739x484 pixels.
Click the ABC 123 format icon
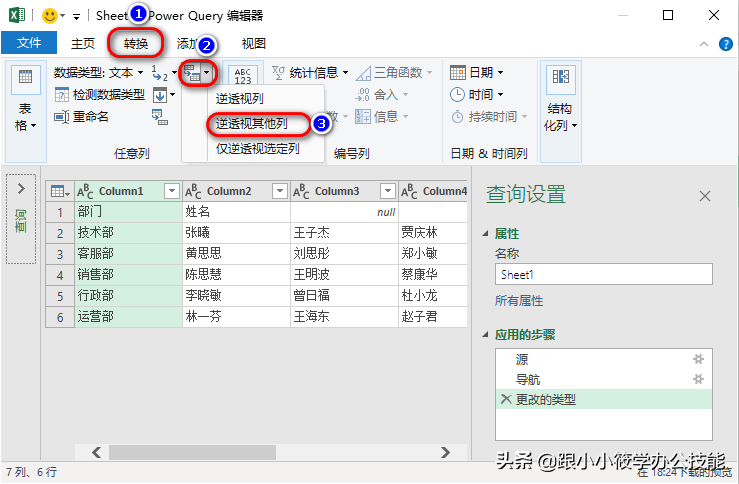point(243,76)
